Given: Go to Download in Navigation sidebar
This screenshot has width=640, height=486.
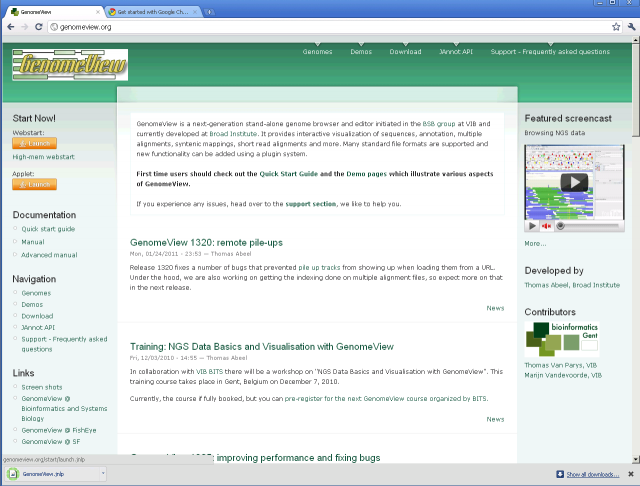Looking at the screenshot, I should tap(37, 316).
